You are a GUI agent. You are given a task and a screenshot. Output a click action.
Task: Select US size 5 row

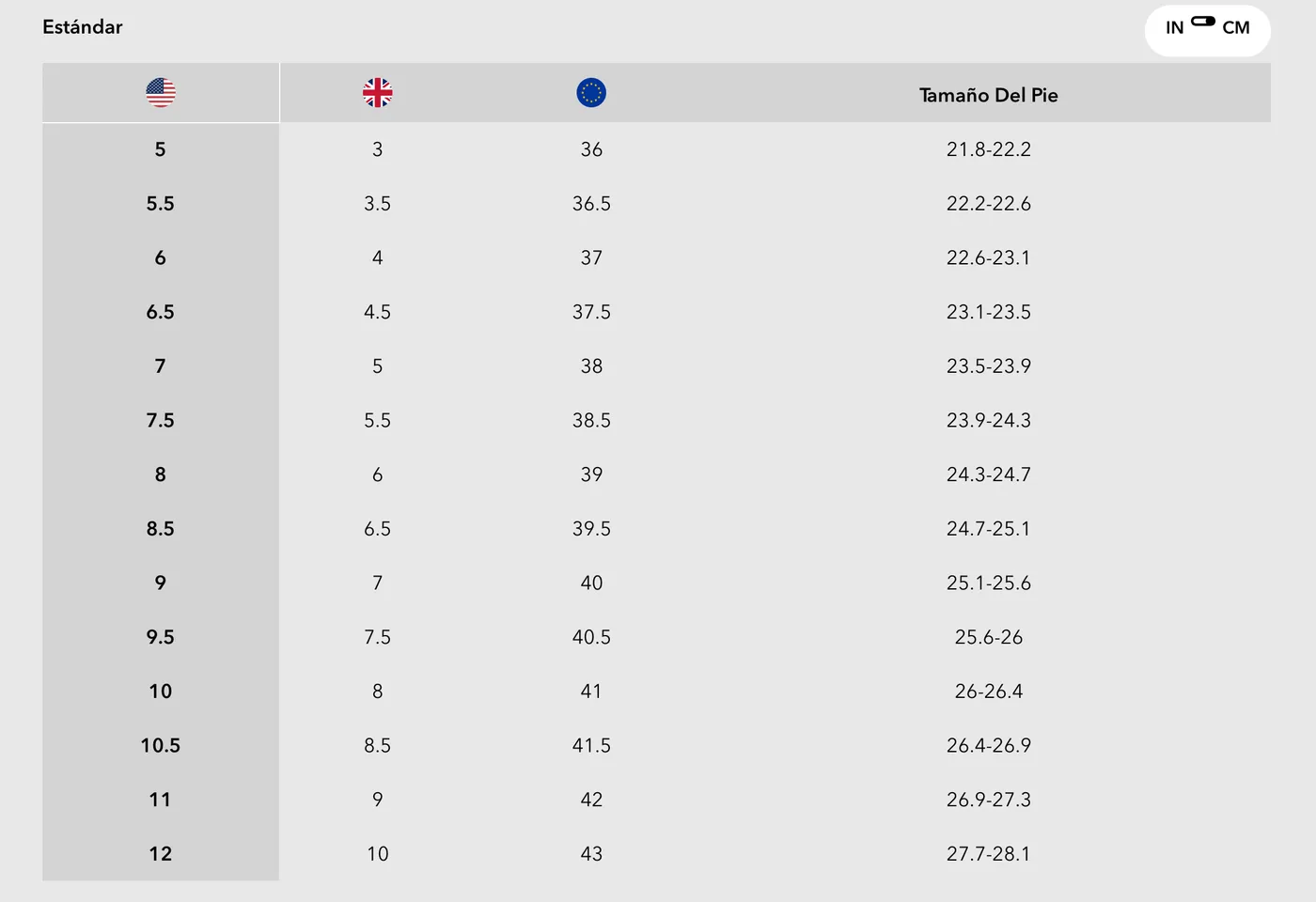[656, 149]
